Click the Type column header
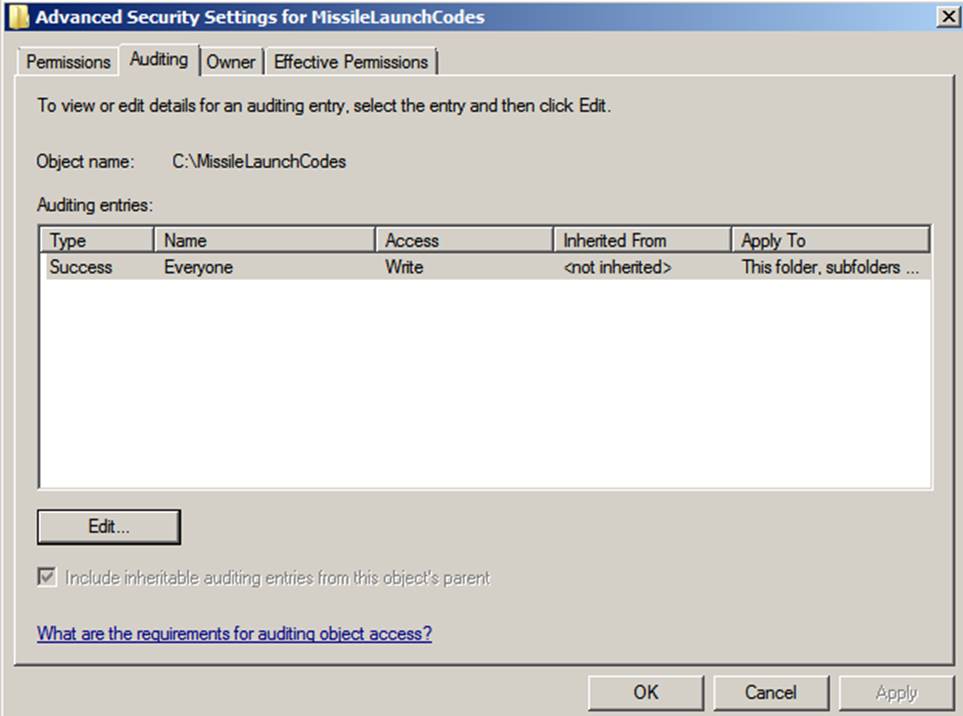The width and height of the screenshot is (963, 716). pyautogui.click(x=95, y=240)
